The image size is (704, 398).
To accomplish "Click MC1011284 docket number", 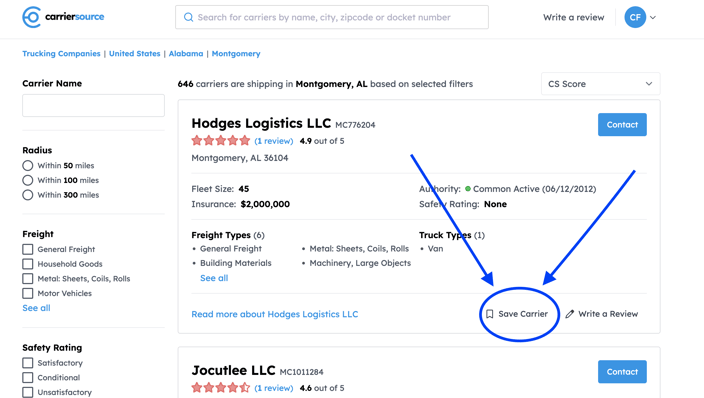I will 301,372.
